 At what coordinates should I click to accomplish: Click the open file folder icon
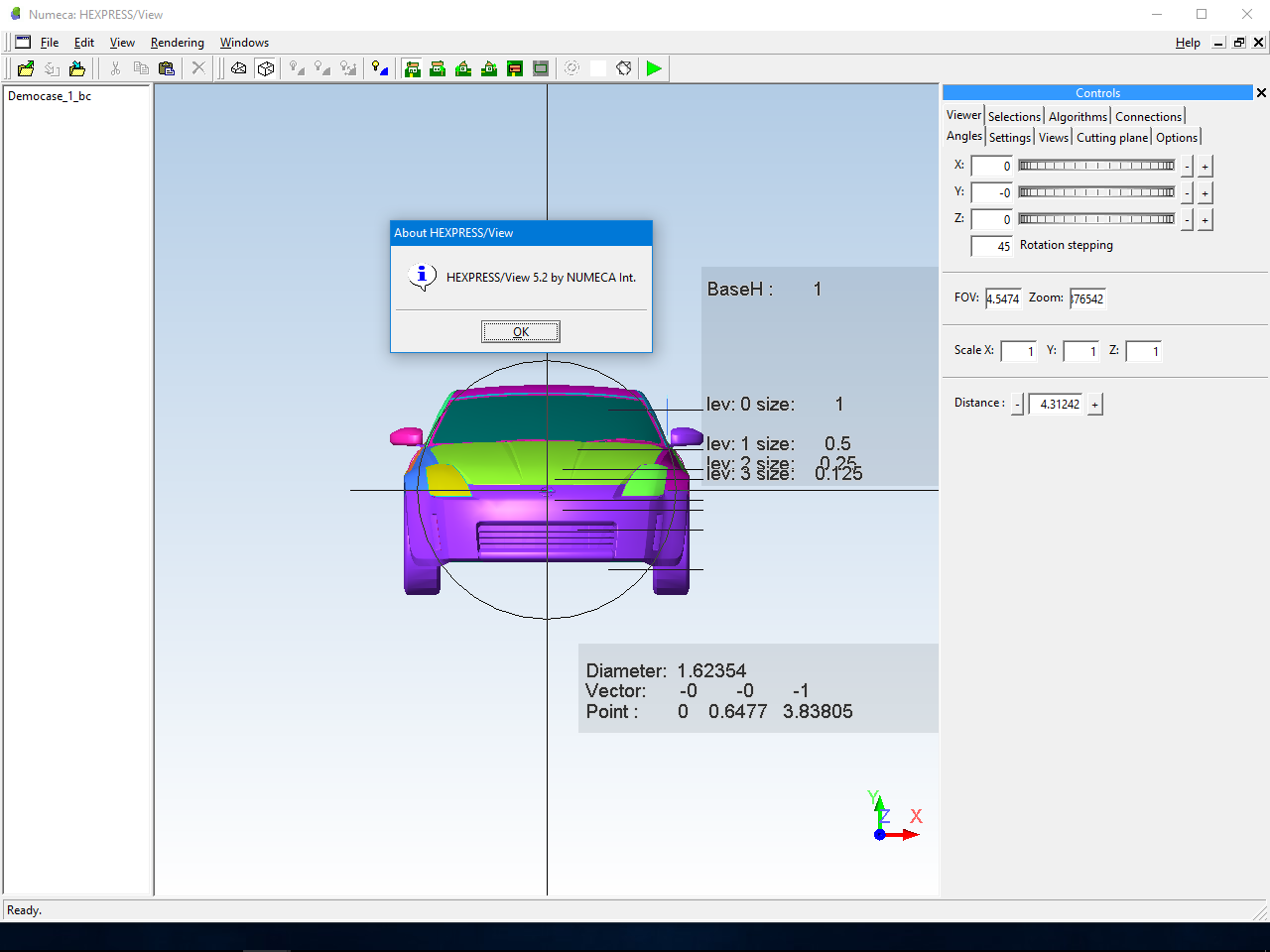pos(26,68)
